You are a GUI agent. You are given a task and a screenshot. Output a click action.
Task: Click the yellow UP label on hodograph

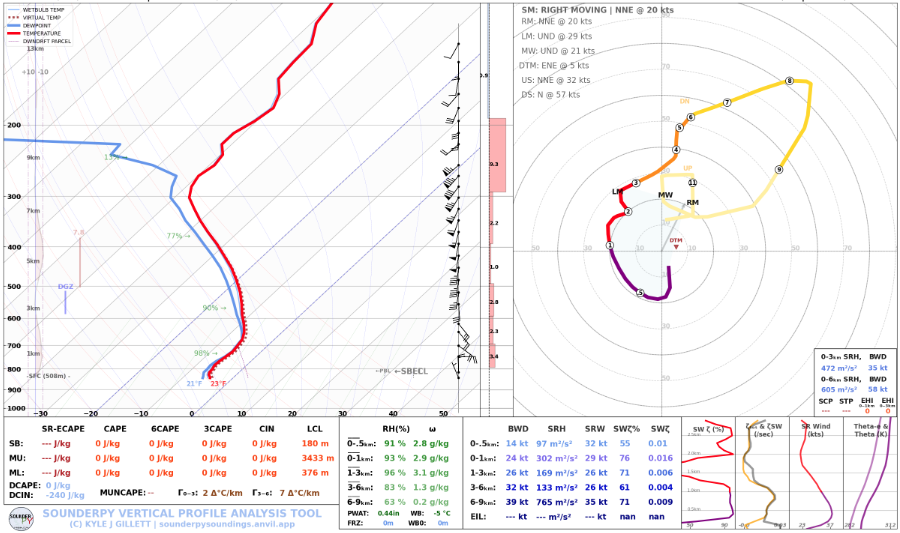click(x=688, y=168)
